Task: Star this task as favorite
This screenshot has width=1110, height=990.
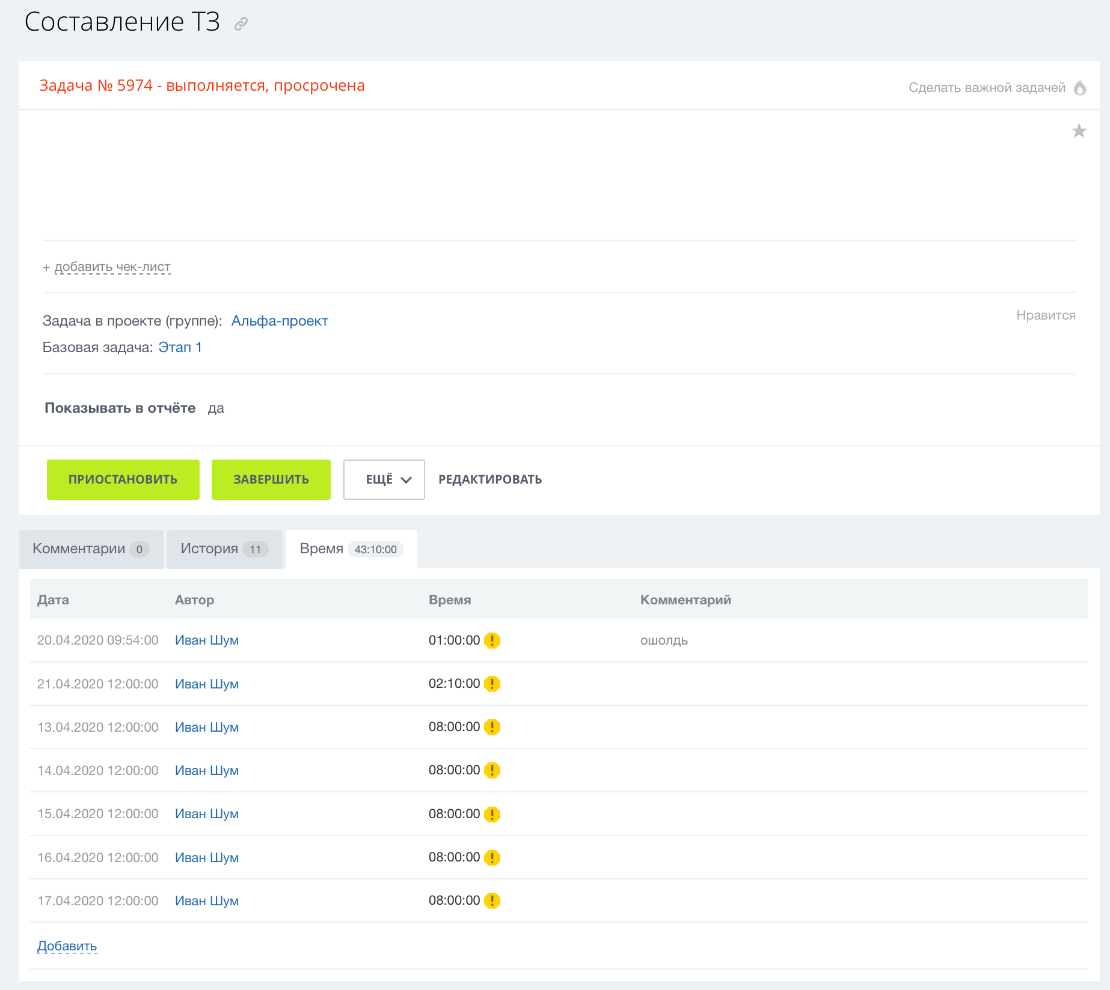Action: 1079,131
